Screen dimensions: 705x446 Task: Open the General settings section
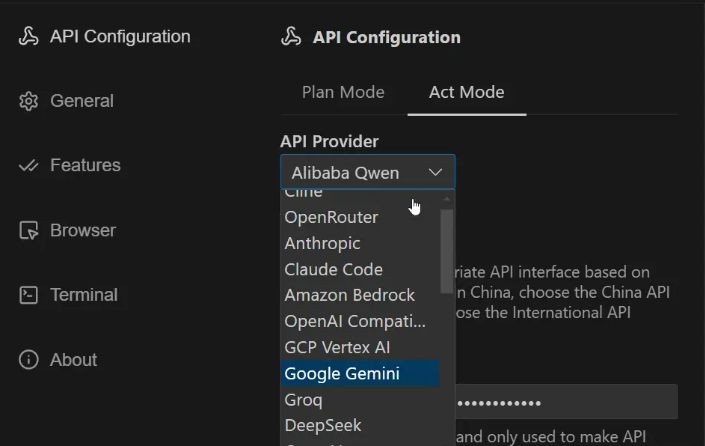click(66, 101)
